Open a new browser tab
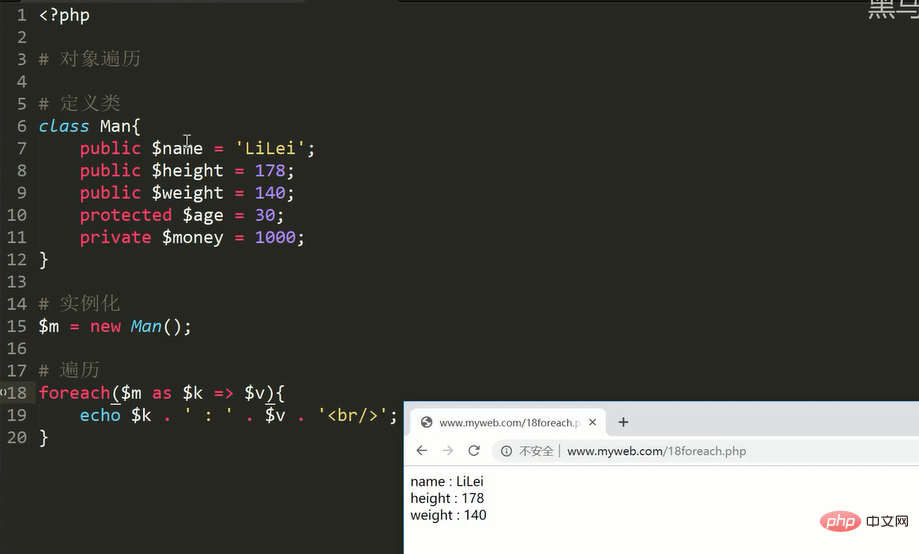The image size is (919, 554). (623, 422)
